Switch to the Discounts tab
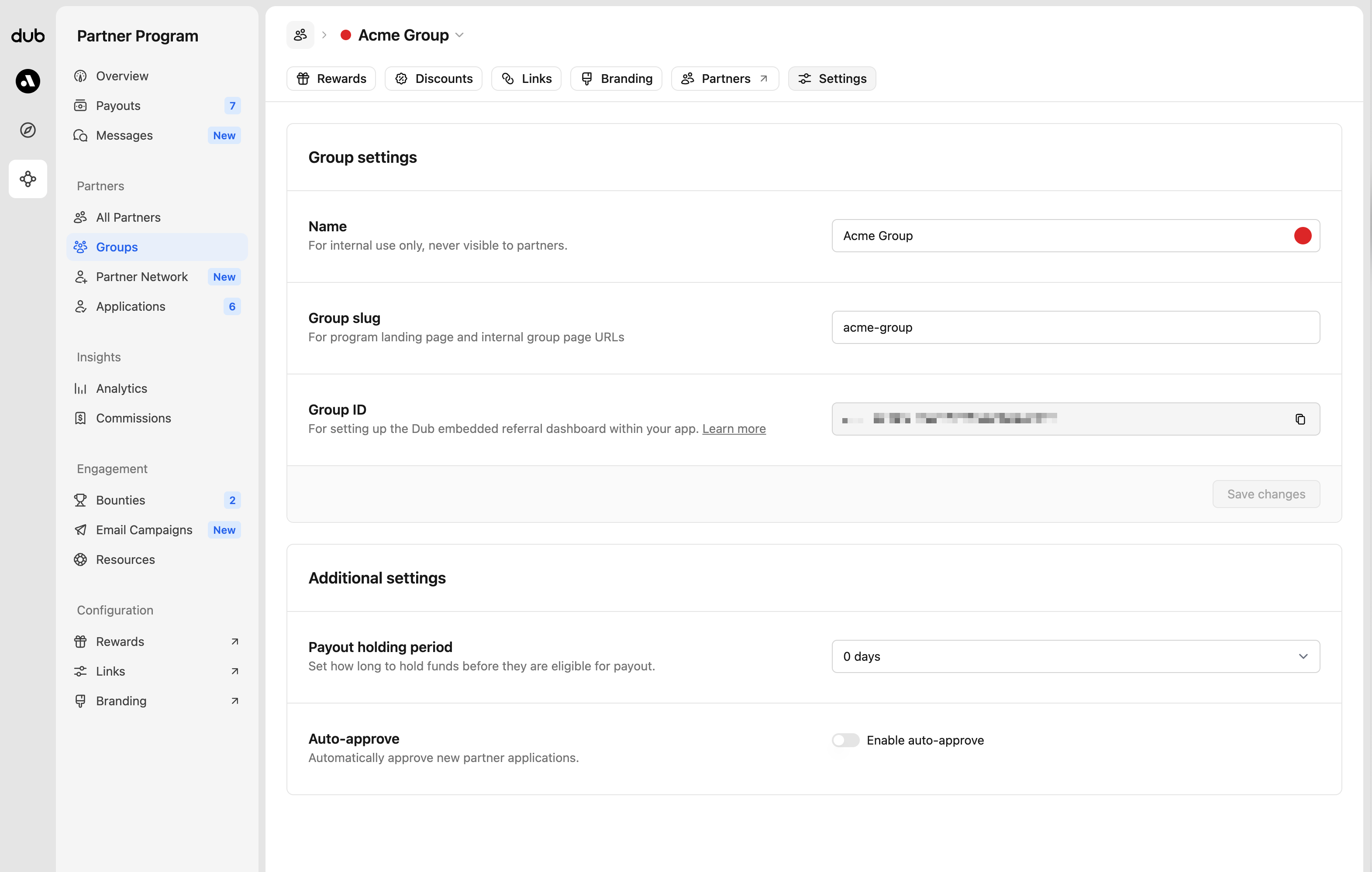Viewport: 1372px width, 872px height. click(x=434, y=78)
